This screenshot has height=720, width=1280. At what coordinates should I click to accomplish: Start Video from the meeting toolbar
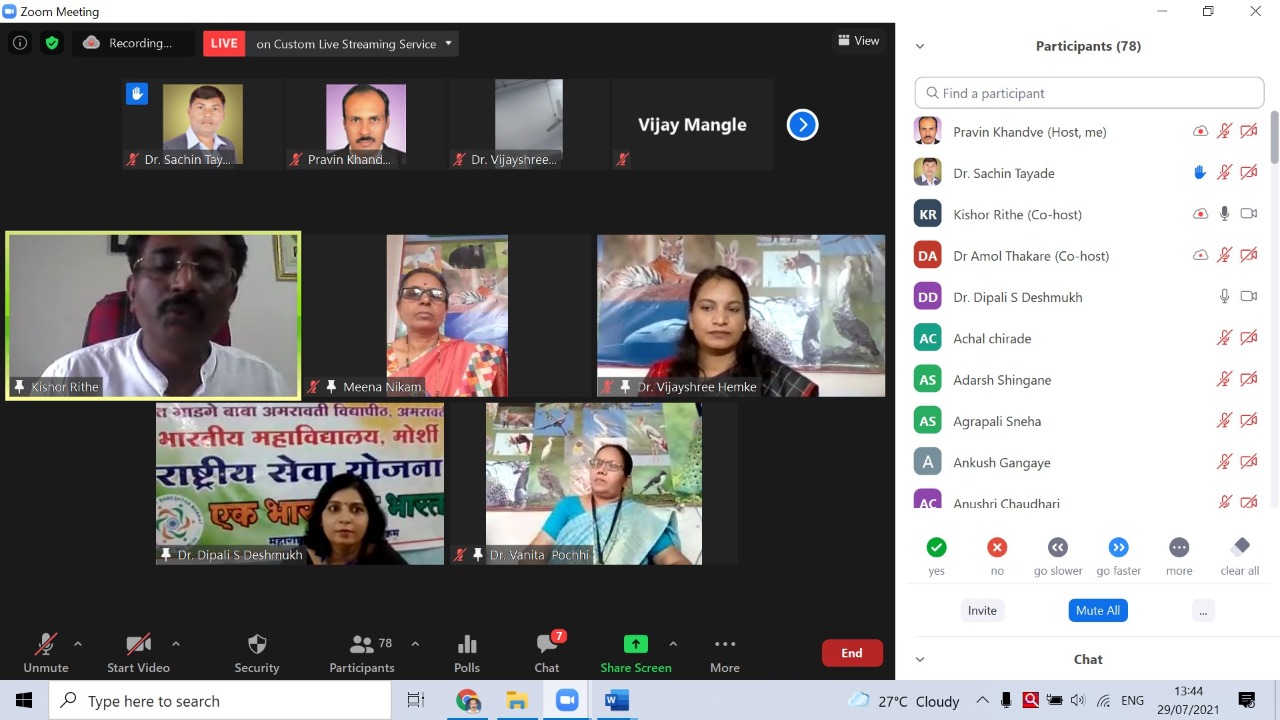coord(138,653)
